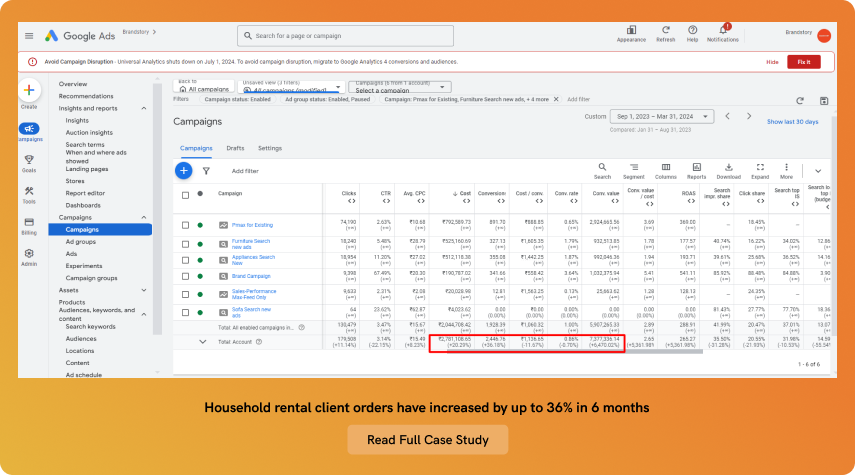Click the blue add campaign plus button
The height and width of the screenshot is (475, 855).
tap(184, 171)
